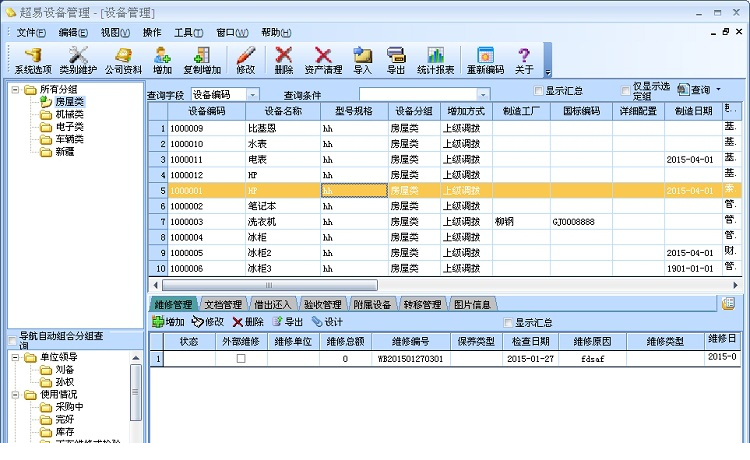
Task: Open 资产清理 asset cleanup tool
Action: tap(323, 61)
